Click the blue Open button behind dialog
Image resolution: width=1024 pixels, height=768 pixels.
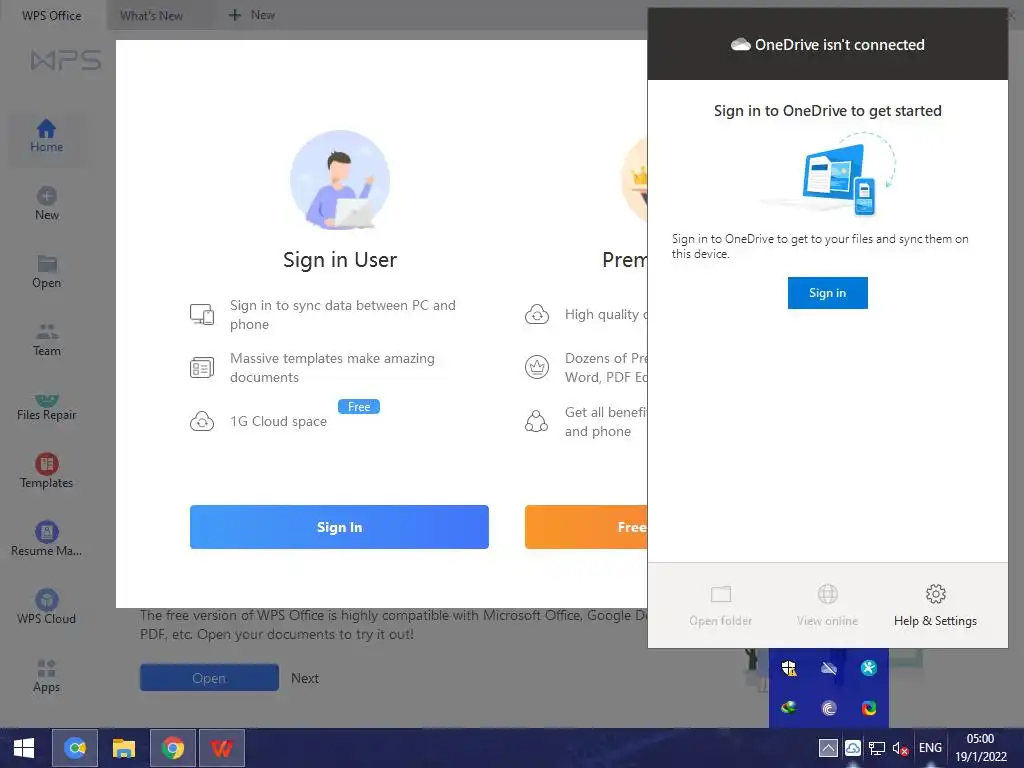pyautogui.click(x=209, y=678)
